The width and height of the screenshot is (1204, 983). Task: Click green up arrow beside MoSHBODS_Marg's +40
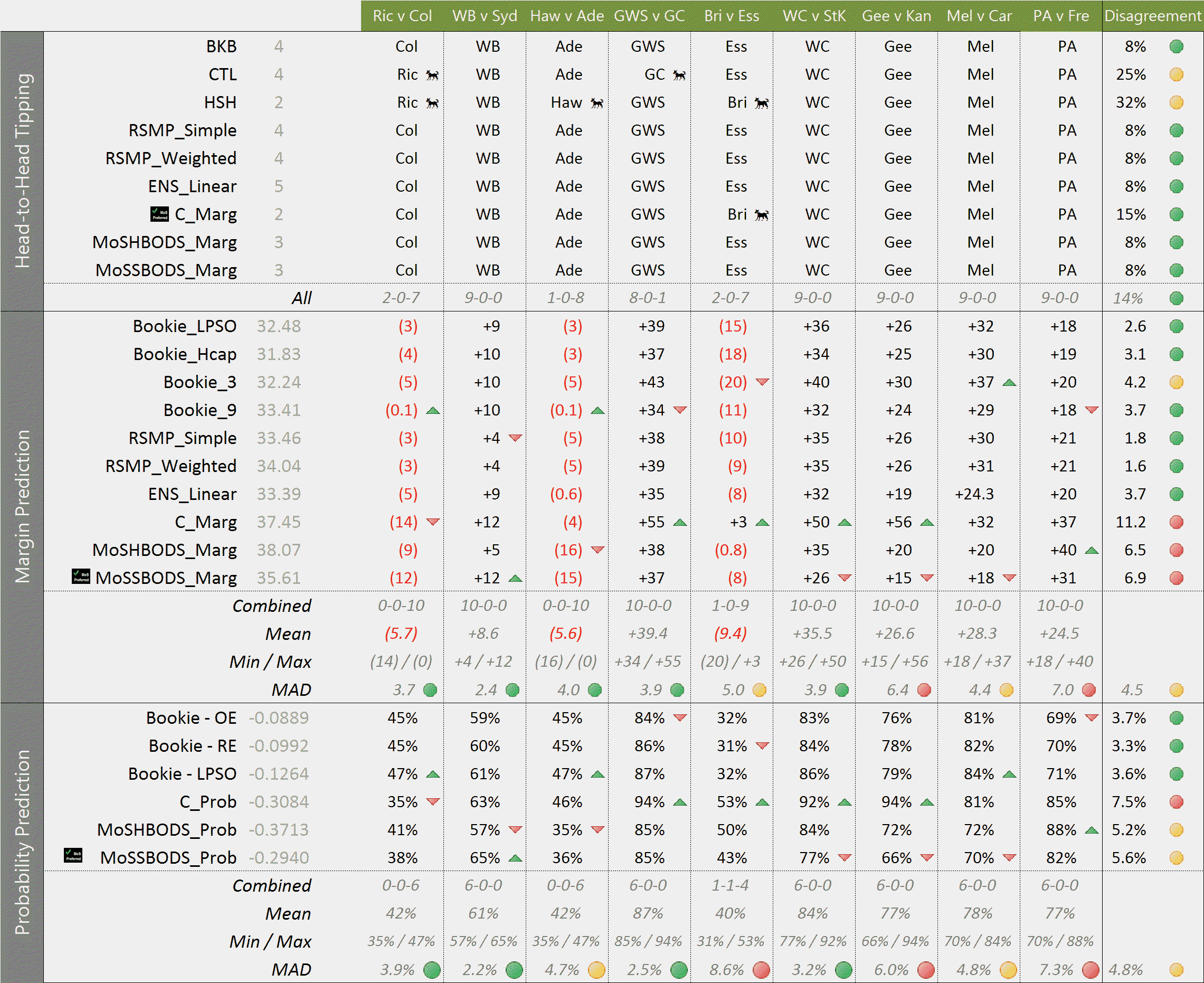tap(1092, 551)
